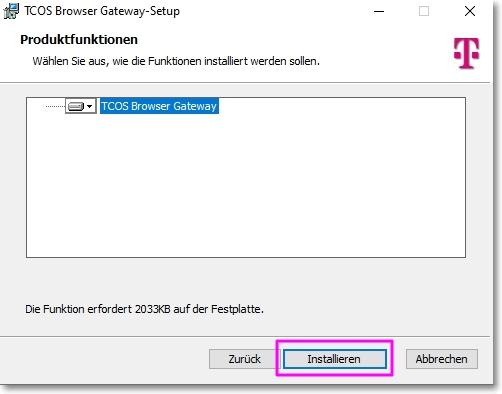Click the setup installer icon in title bar
This screenshot has width=502, height=394.
[x=11, y=11]
